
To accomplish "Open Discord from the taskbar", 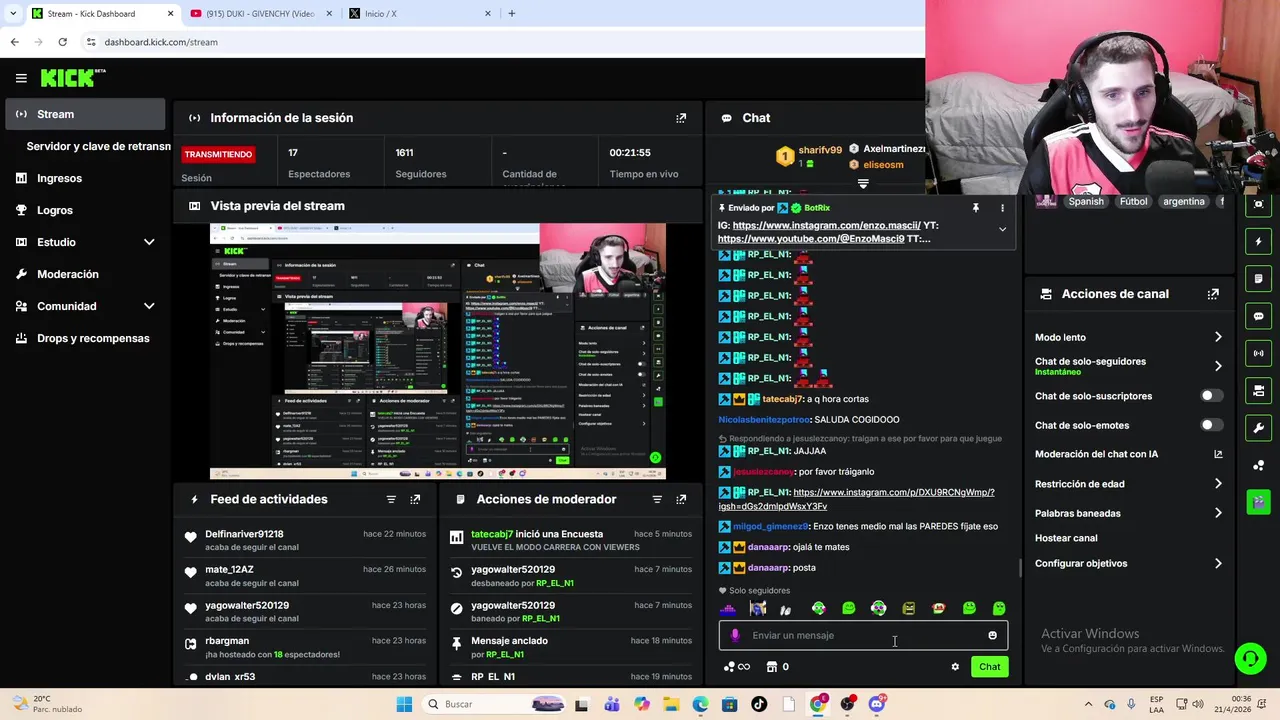I will click(877, 704).
